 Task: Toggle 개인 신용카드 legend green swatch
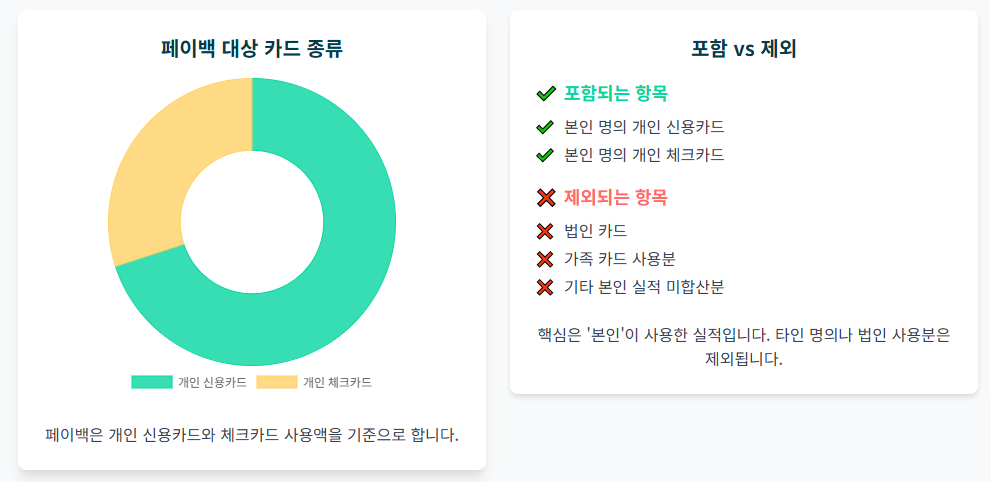pos(152,382)
